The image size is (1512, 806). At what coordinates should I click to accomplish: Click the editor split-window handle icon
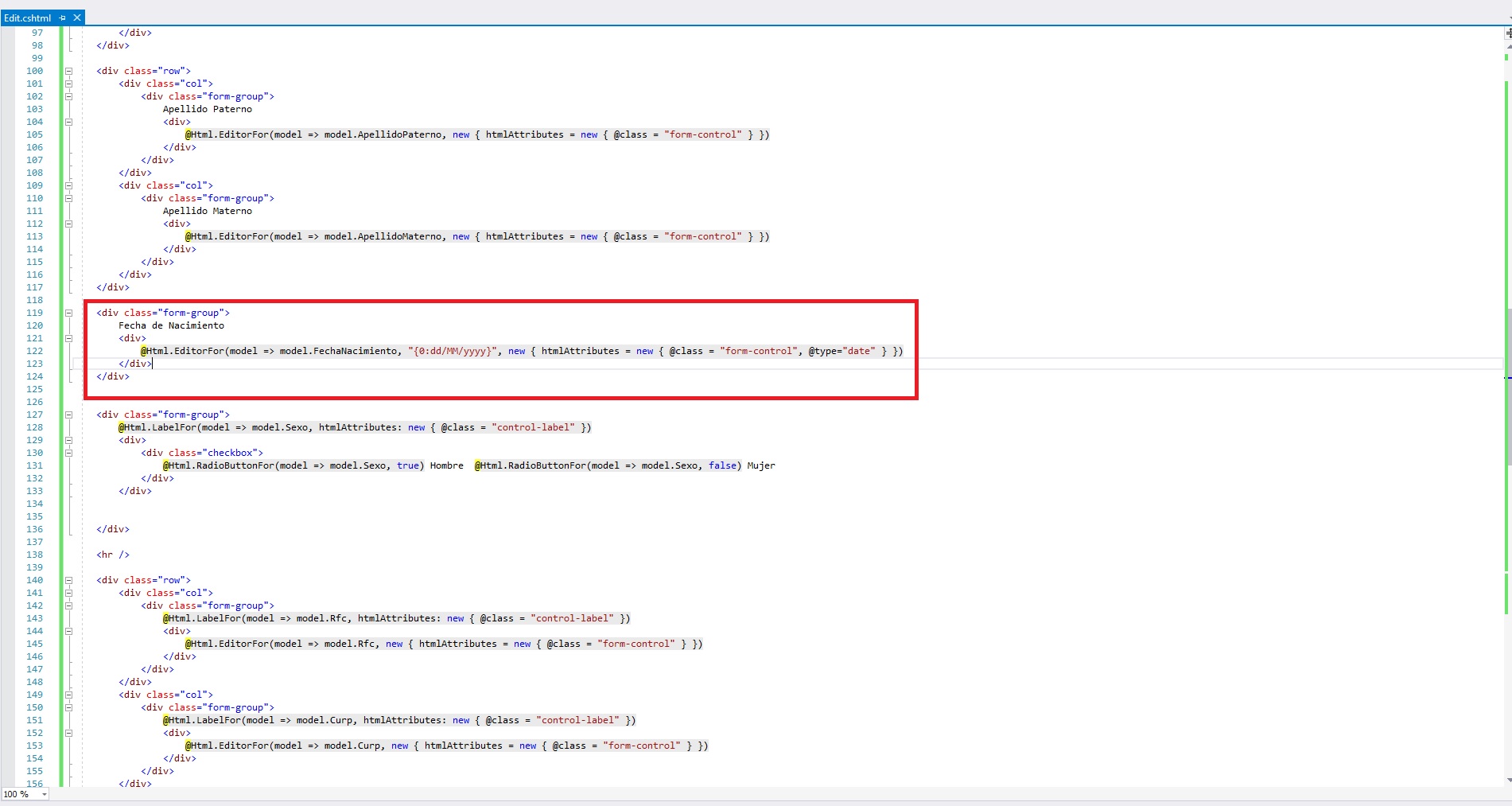coord(1507,33)
